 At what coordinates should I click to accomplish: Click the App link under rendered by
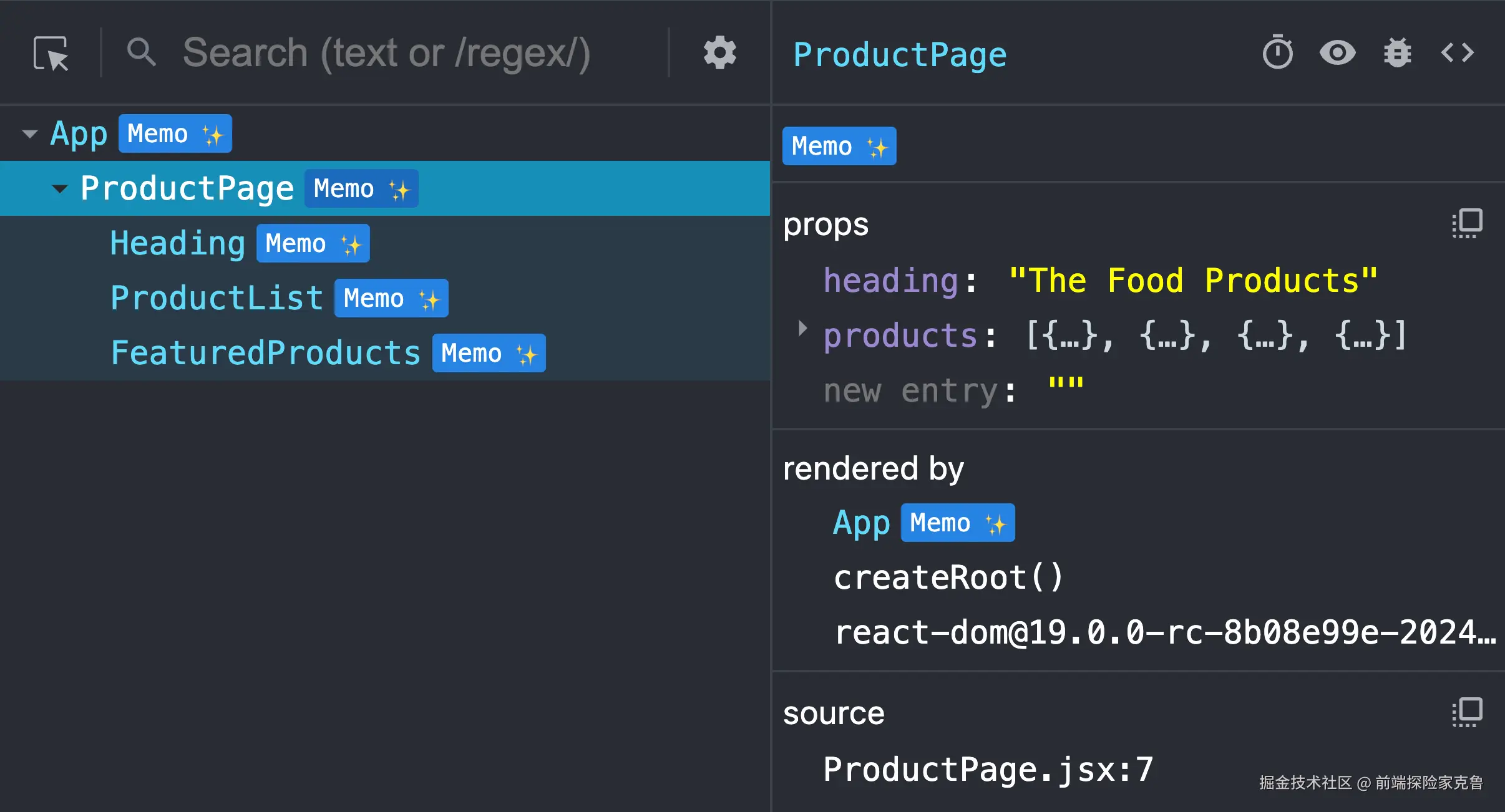pyautogui.click(x=861, y=523)
